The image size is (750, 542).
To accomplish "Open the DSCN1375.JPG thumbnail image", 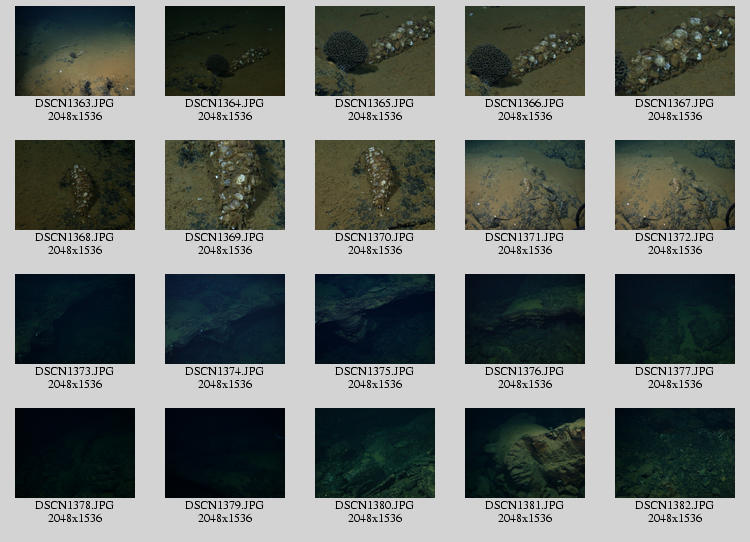I will (x=375, y=319).
